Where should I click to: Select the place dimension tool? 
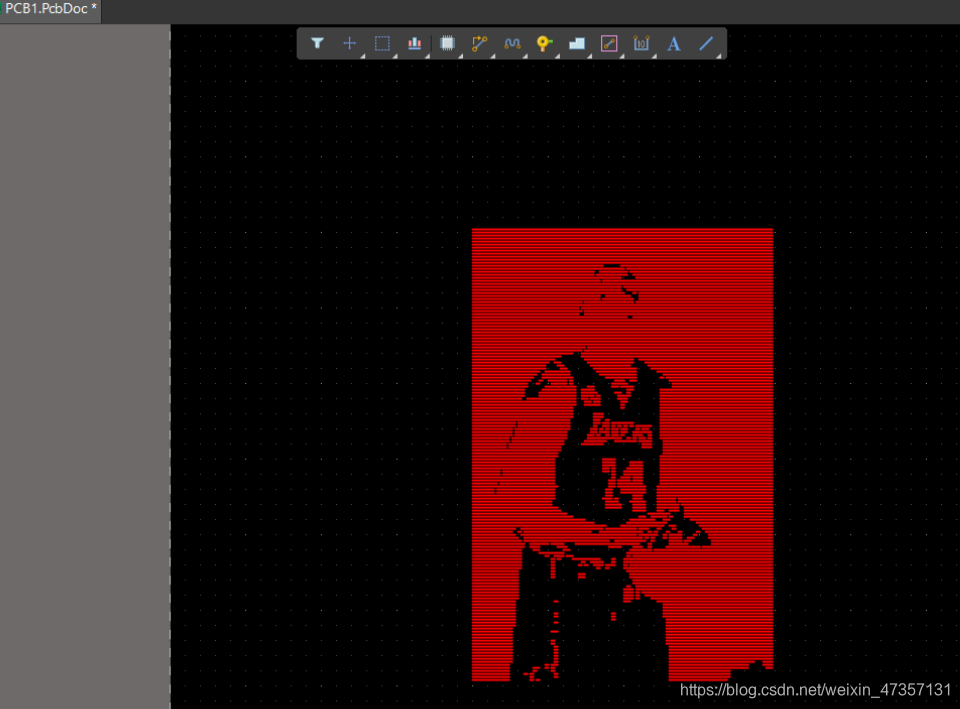pos(641,43)
